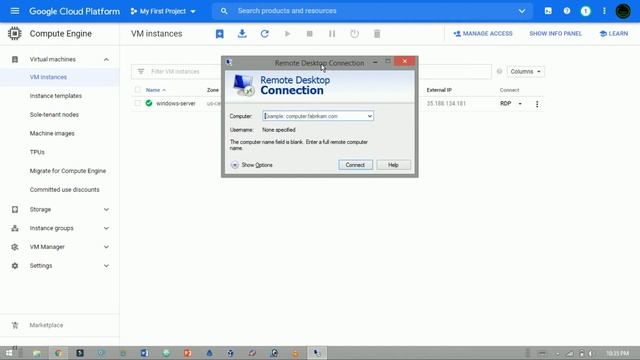The height and width of the screenshot is (360, 640).
Task: Click the create instance toolbar icon
Action: [x=220, y=34]
